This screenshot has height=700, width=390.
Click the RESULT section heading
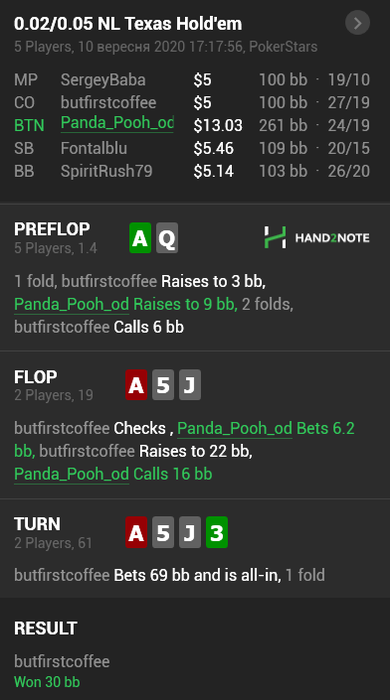click(x=46, y=628)
